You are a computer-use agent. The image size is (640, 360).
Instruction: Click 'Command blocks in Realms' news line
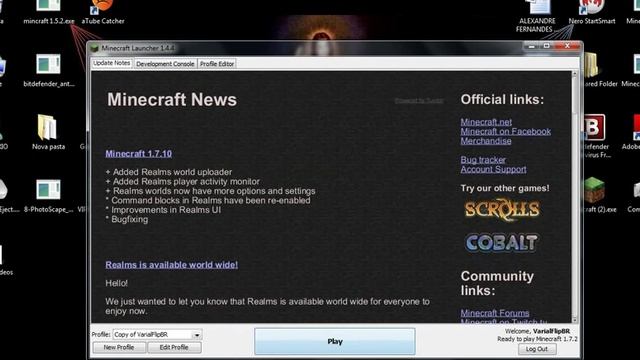(208, 200)
